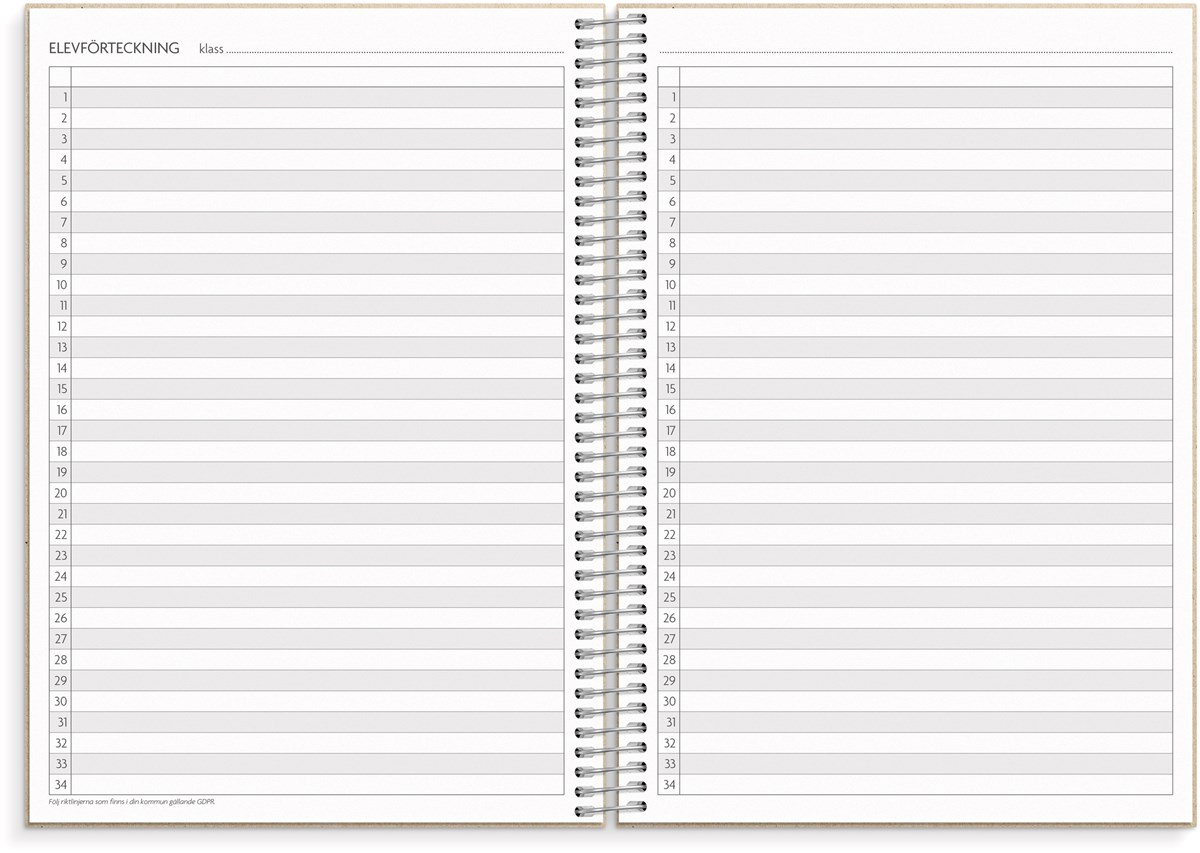The width and height of the screenshot is (1200, 853).
Task: Select the dotted header line on the right page
Action: pyautogui.click(x=915, y=51)
